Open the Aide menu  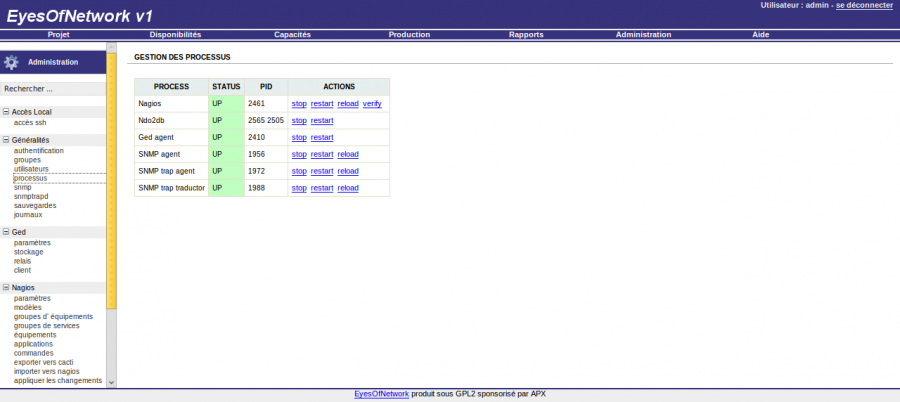point(761,34)
